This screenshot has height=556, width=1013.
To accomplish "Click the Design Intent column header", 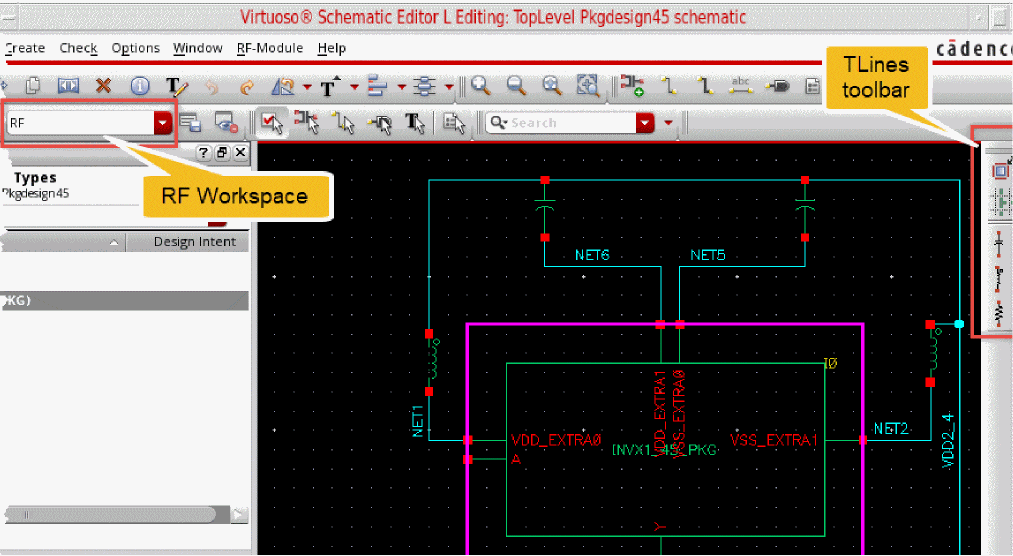I will click(194, 242).
